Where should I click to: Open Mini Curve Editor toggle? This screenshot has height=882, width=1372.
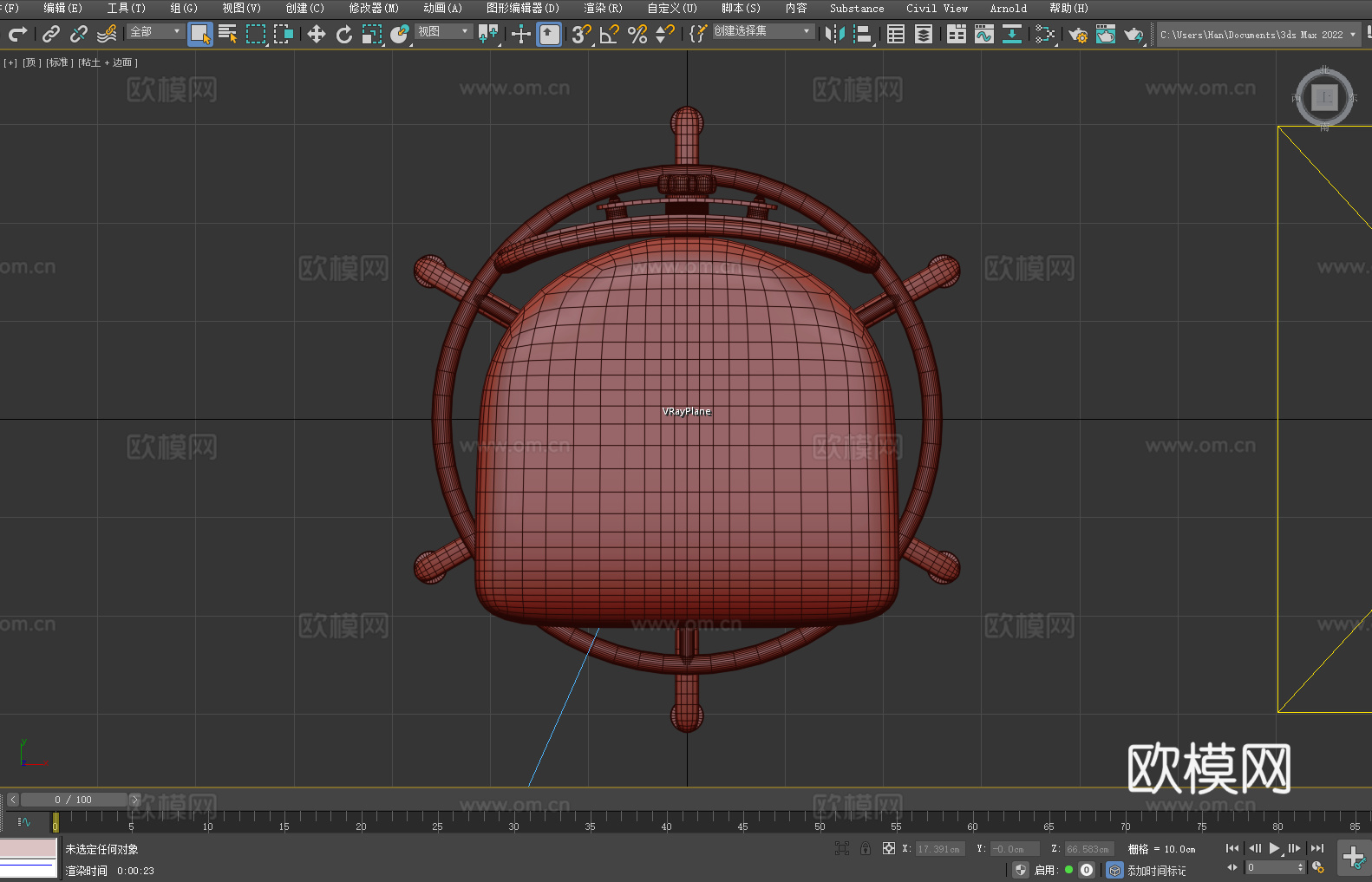23,821
